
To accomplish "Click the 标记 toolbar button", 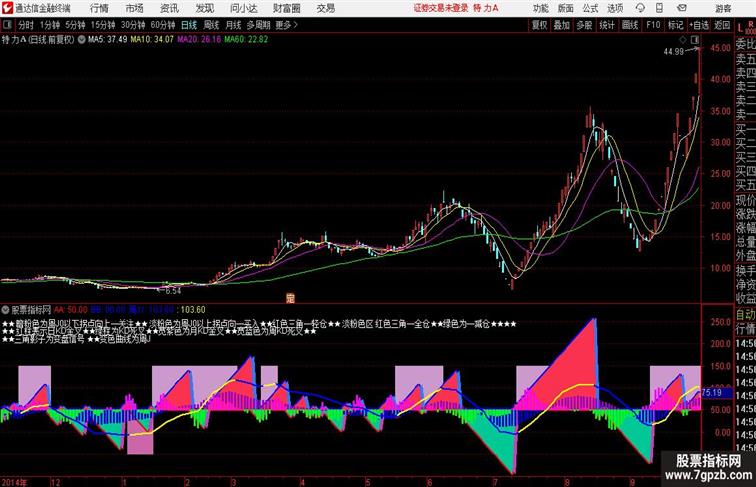I will pos(675,25).
